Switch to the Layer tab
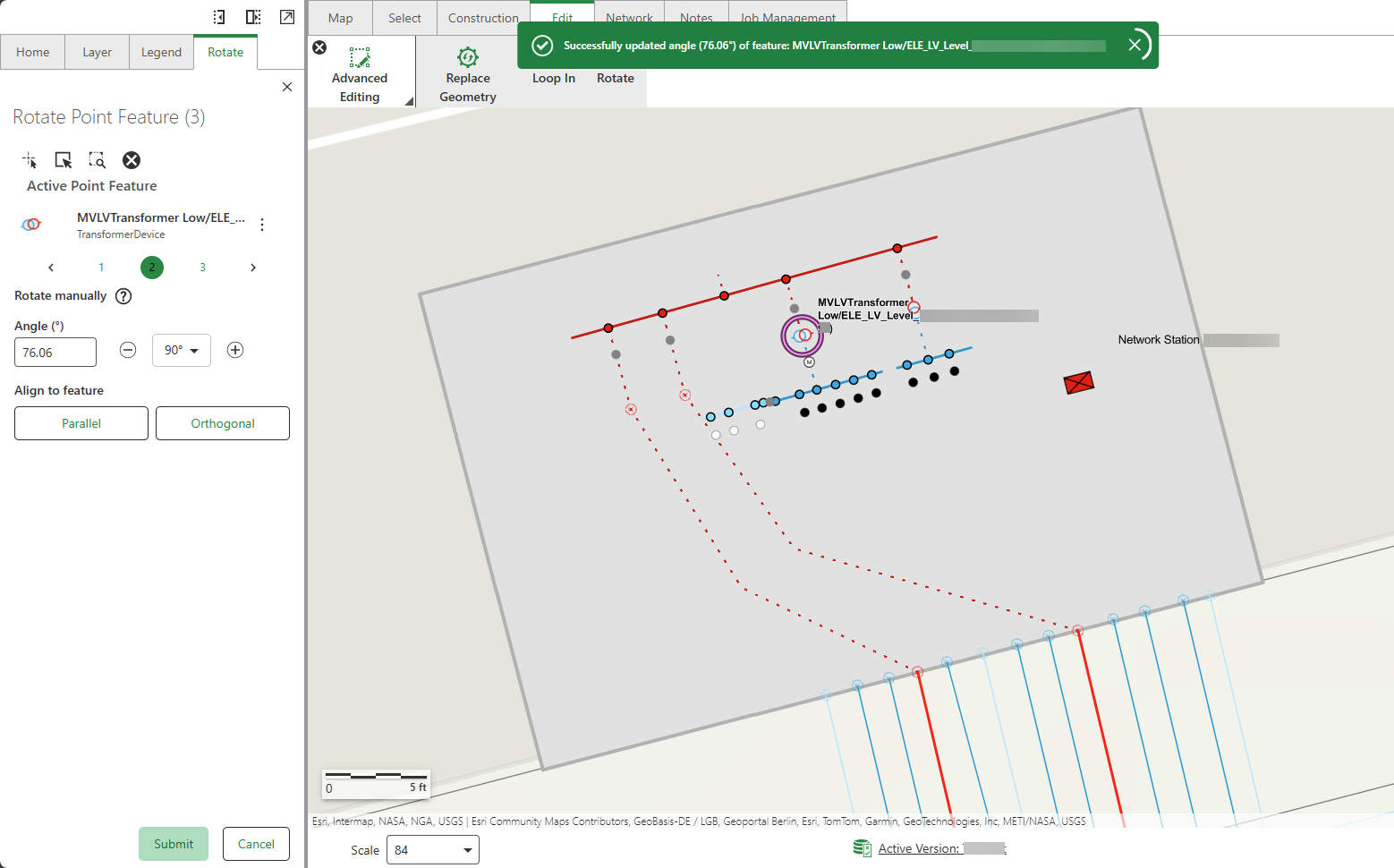 click(98, 52)
